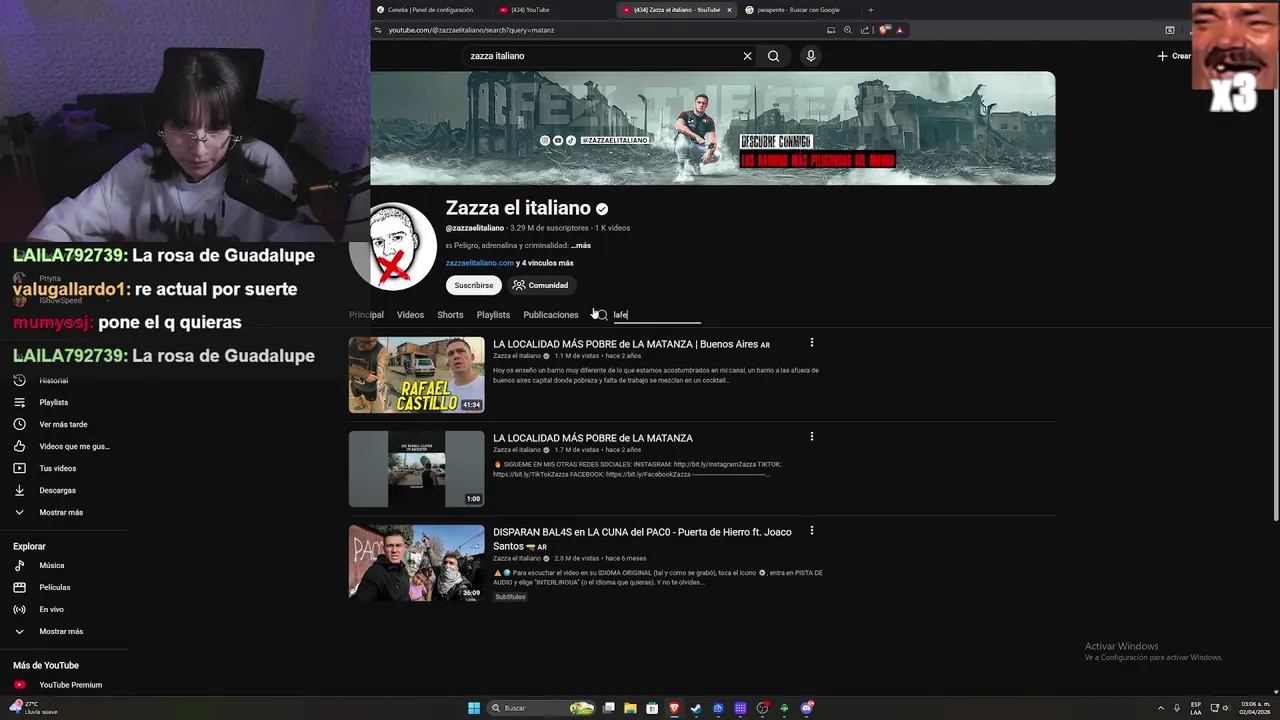Viewport: 1280px width, 720px height.
Task: Open Microsoft Store from the taskbar
Action: pyautogui.click(x=652, y=708)
